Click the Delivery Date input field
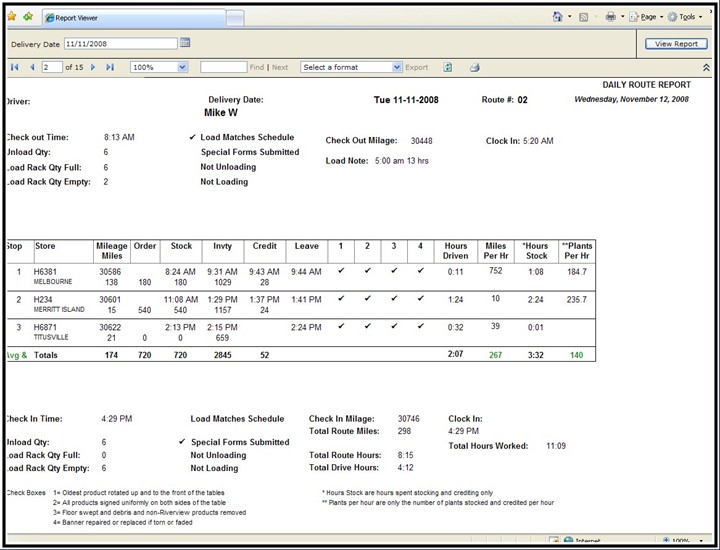 coord(120,44)
